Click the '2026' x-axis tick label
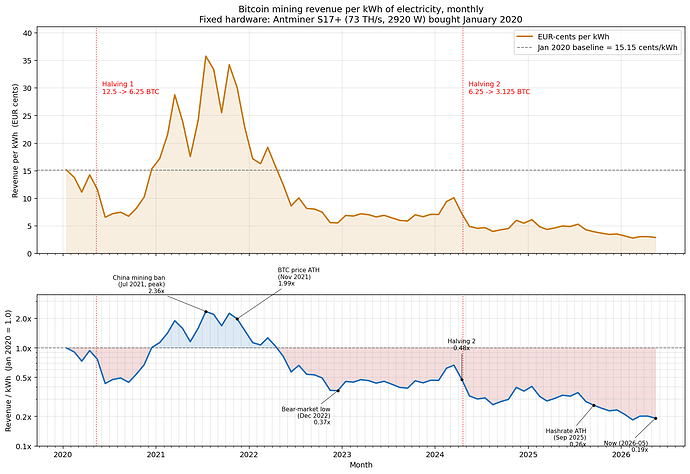Viewport: 690px width, 474px height. [621, 455]
